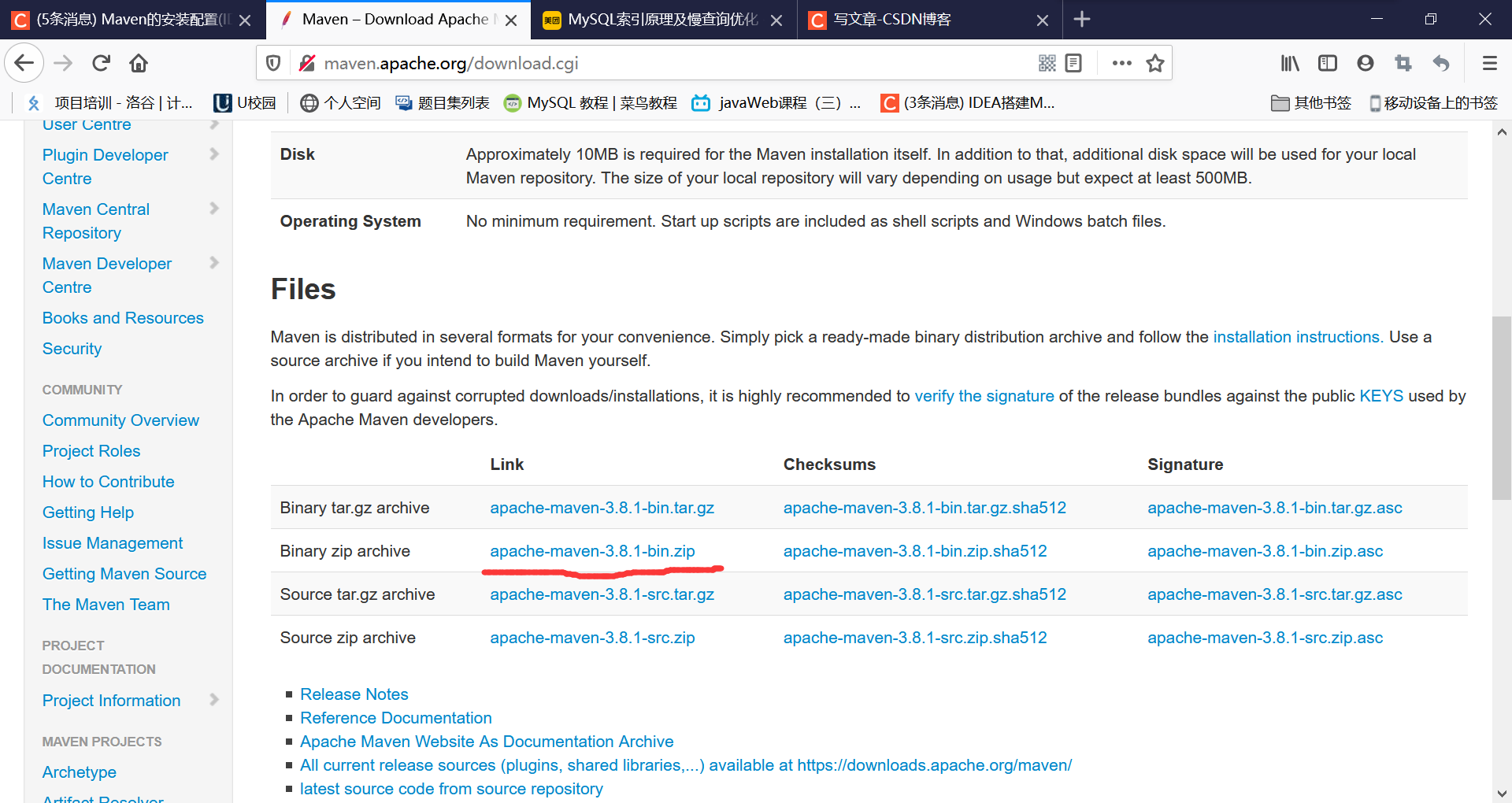
Task: Open the javaWeb课程 bookmark
Action: [776, 103]
